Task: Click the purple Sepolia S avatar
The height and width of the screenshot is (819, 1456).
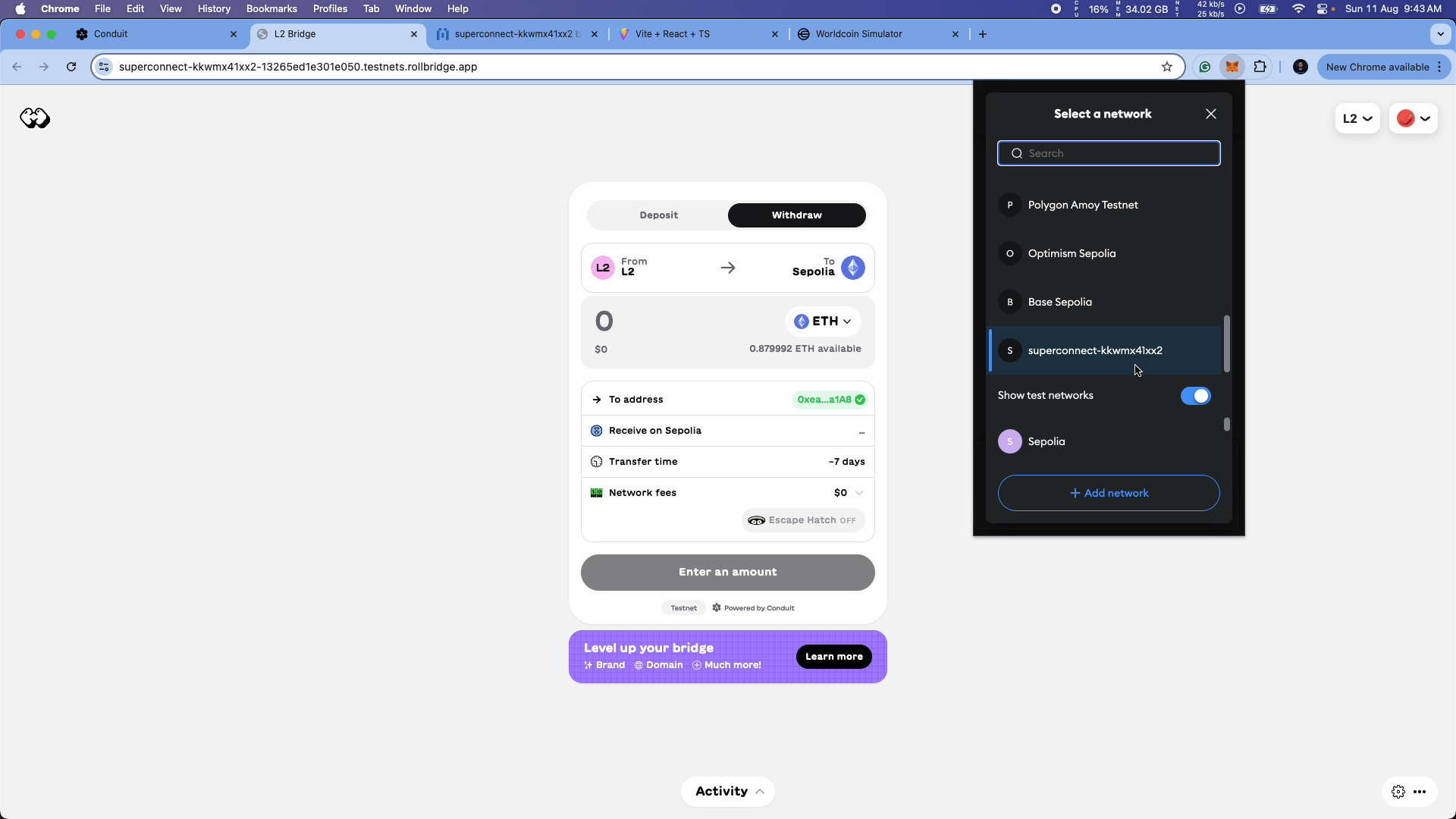Action: coord(1010,442)
